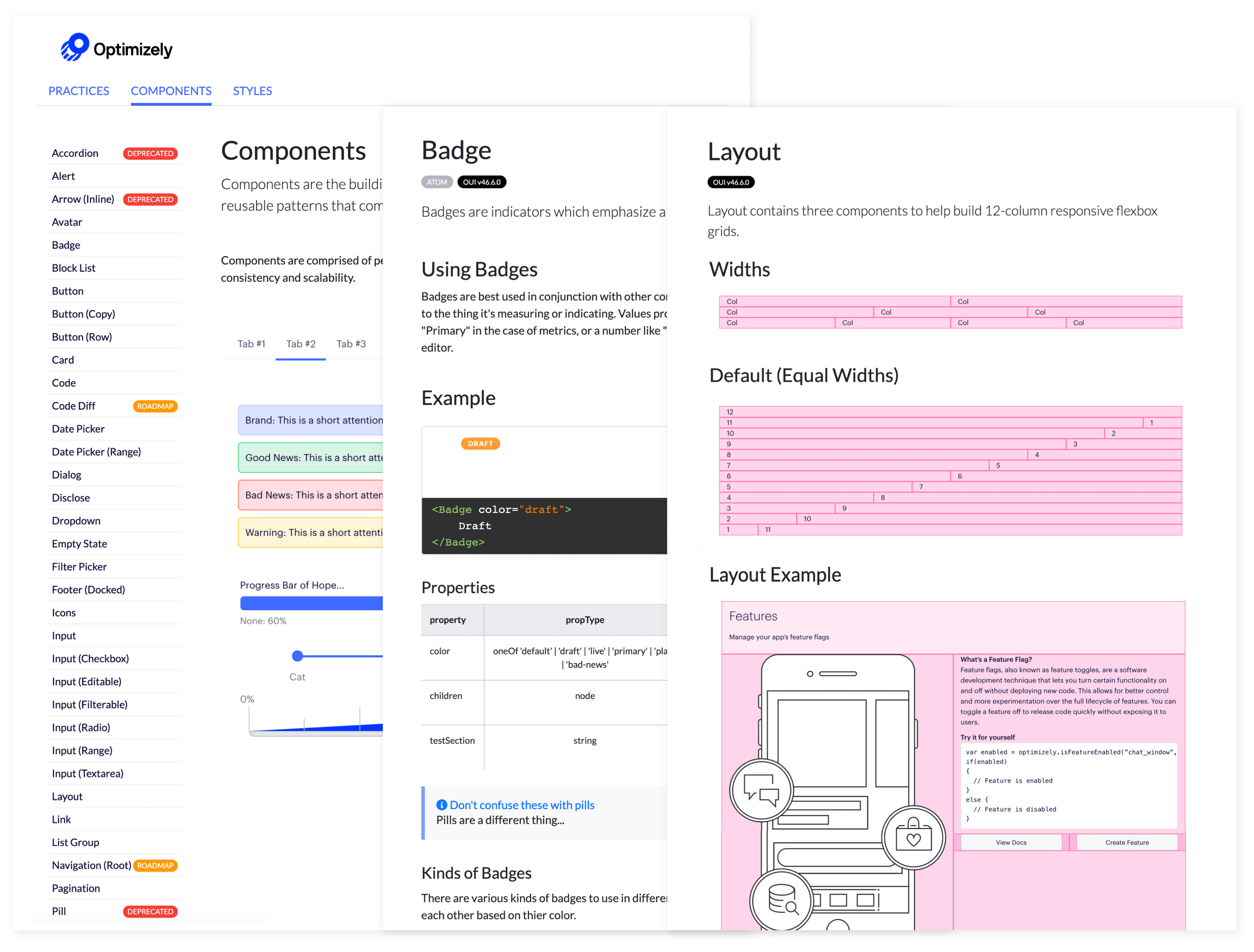Click the DEPRECATED badge next to Accordion

(x=150, y=154)
